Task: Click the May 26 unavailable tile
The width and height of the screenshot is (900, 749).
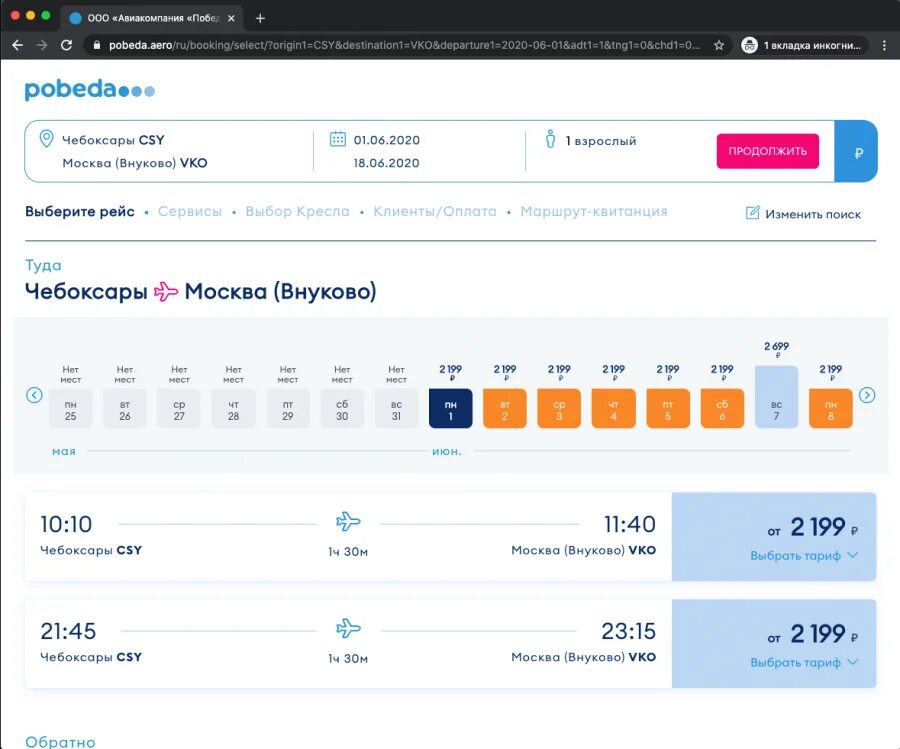Action: pos(125,409)
